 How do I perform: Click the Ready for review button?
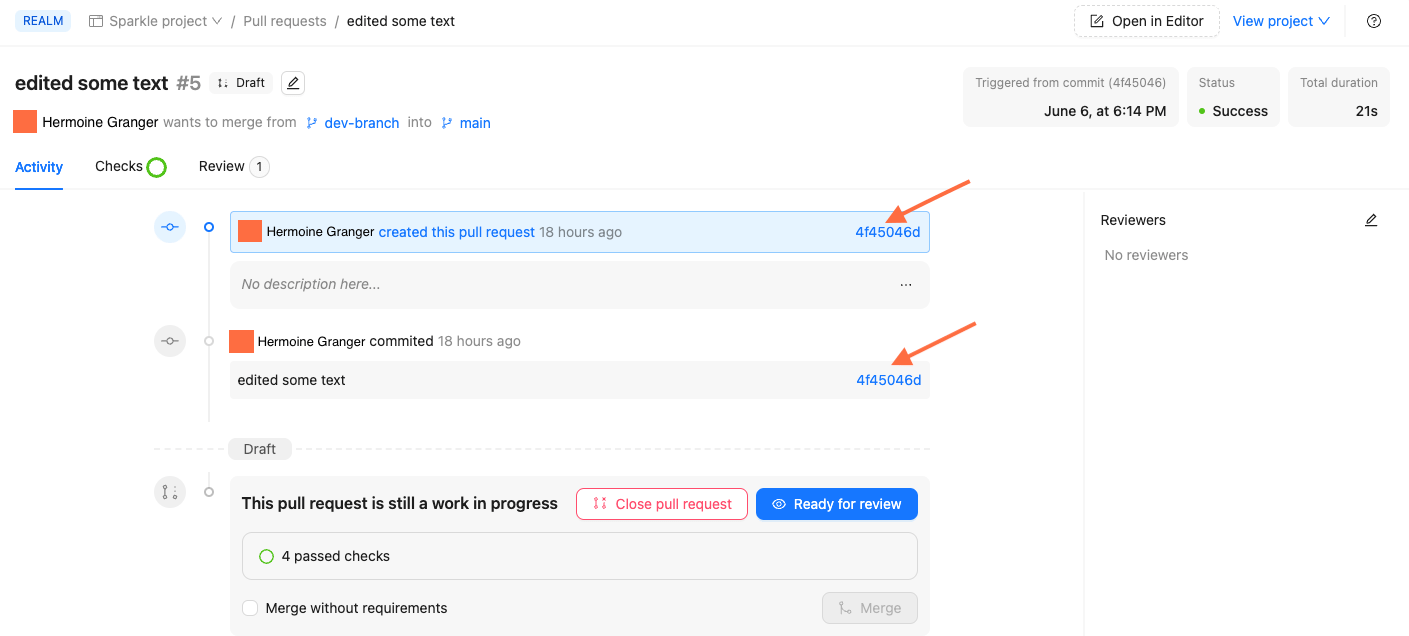[836, 504]
